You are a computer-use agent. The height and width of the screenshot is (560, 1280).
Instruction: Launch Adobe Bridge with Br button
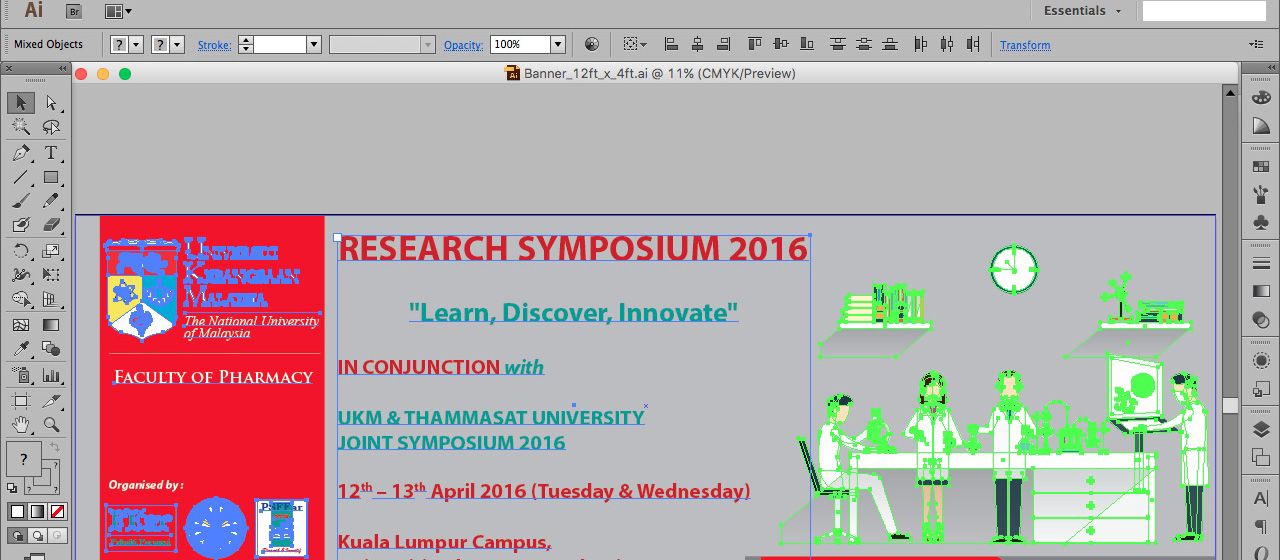pos(74,11)
